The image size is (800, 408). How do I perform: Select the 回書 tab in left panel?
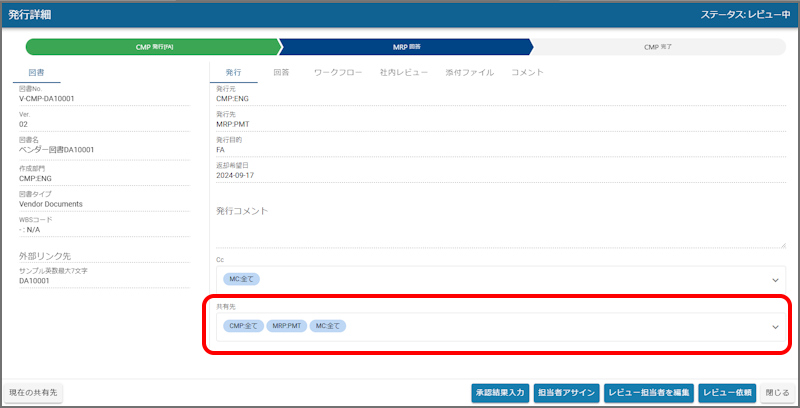pos(36,73)
